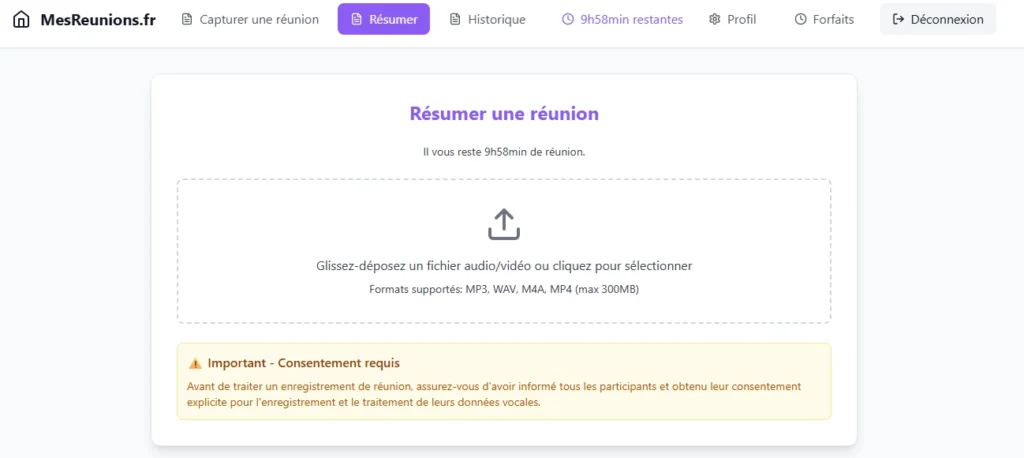Click the document icon beside Capturer une réunion
Image resolution: width=1024 pixels, height=458 pixels.
pyautogui.click(x=187, y=20)
